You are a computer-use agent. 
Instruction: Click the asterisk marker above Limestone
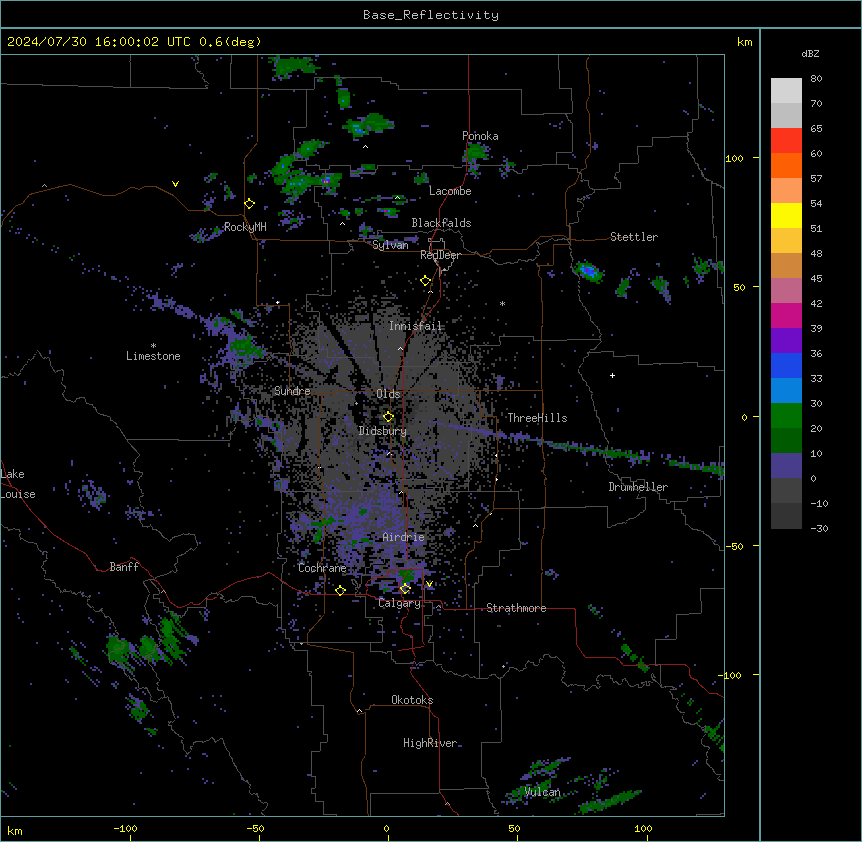click(153, 346)
